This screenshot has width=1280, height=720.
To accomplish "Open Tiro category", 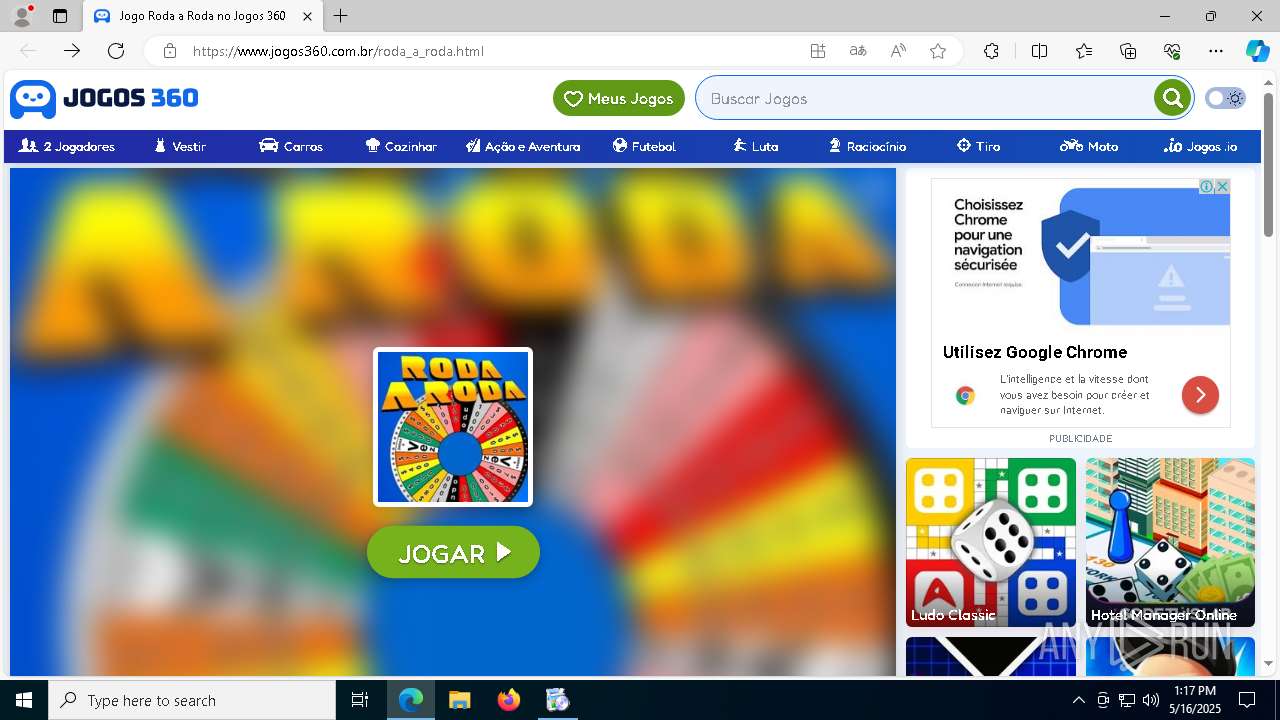I will click(x=978, y=146).
